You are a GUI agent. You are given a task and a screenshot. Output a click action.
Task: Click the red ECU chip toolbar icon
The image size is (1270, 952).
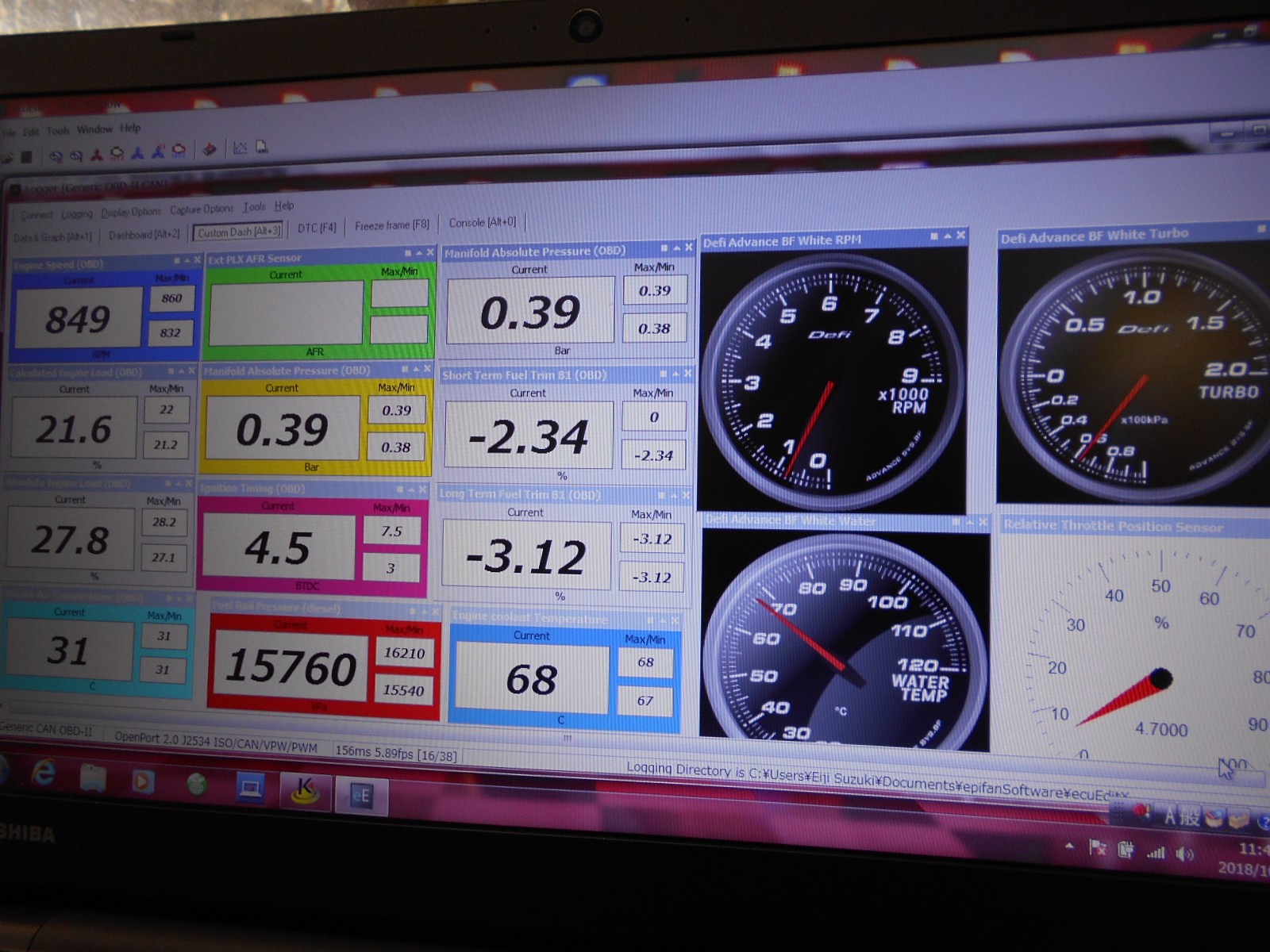coord(210,149)
